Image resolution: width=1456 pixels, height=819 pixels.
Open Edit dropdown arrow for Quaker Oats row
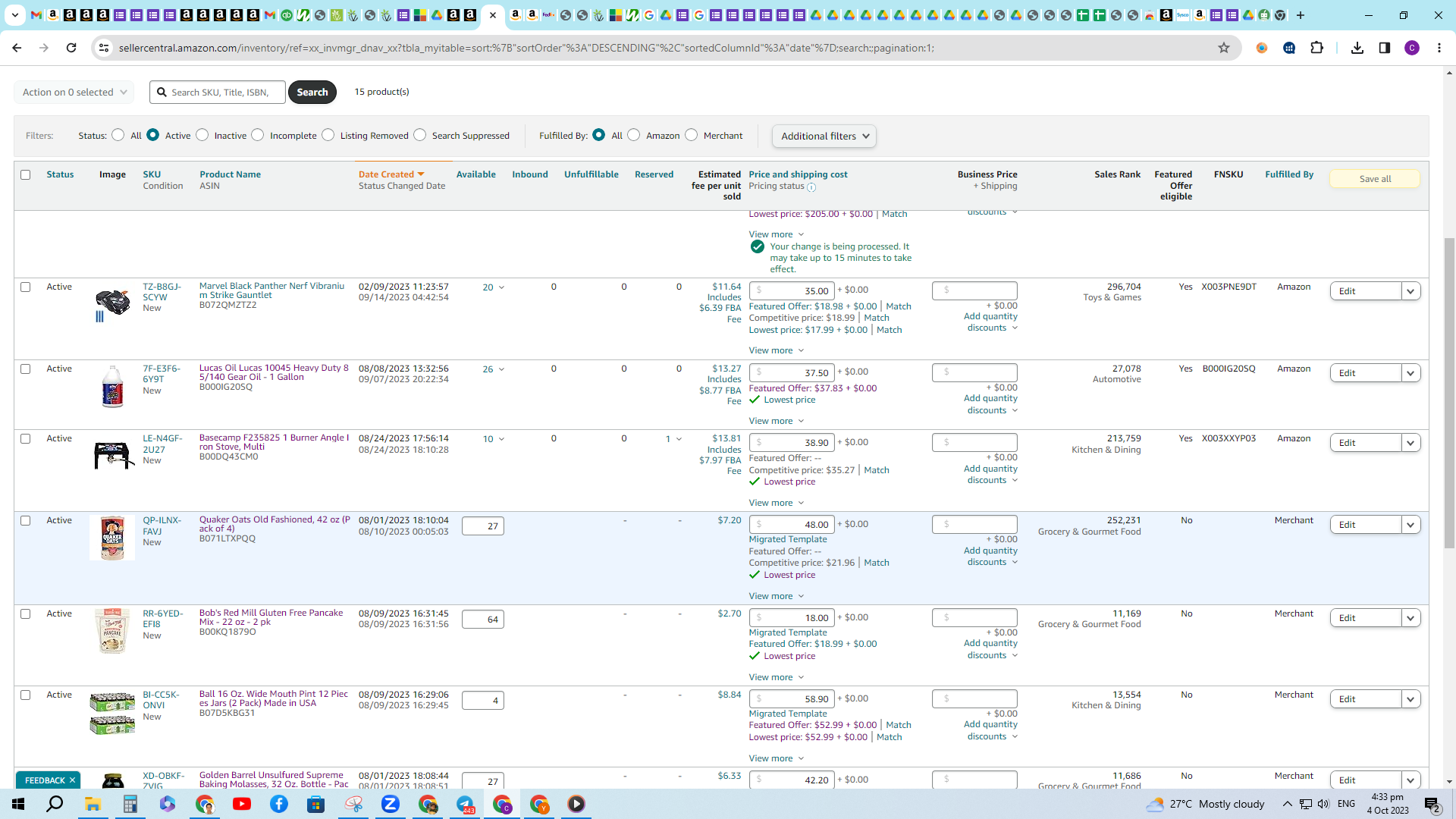coord(1410,525)
